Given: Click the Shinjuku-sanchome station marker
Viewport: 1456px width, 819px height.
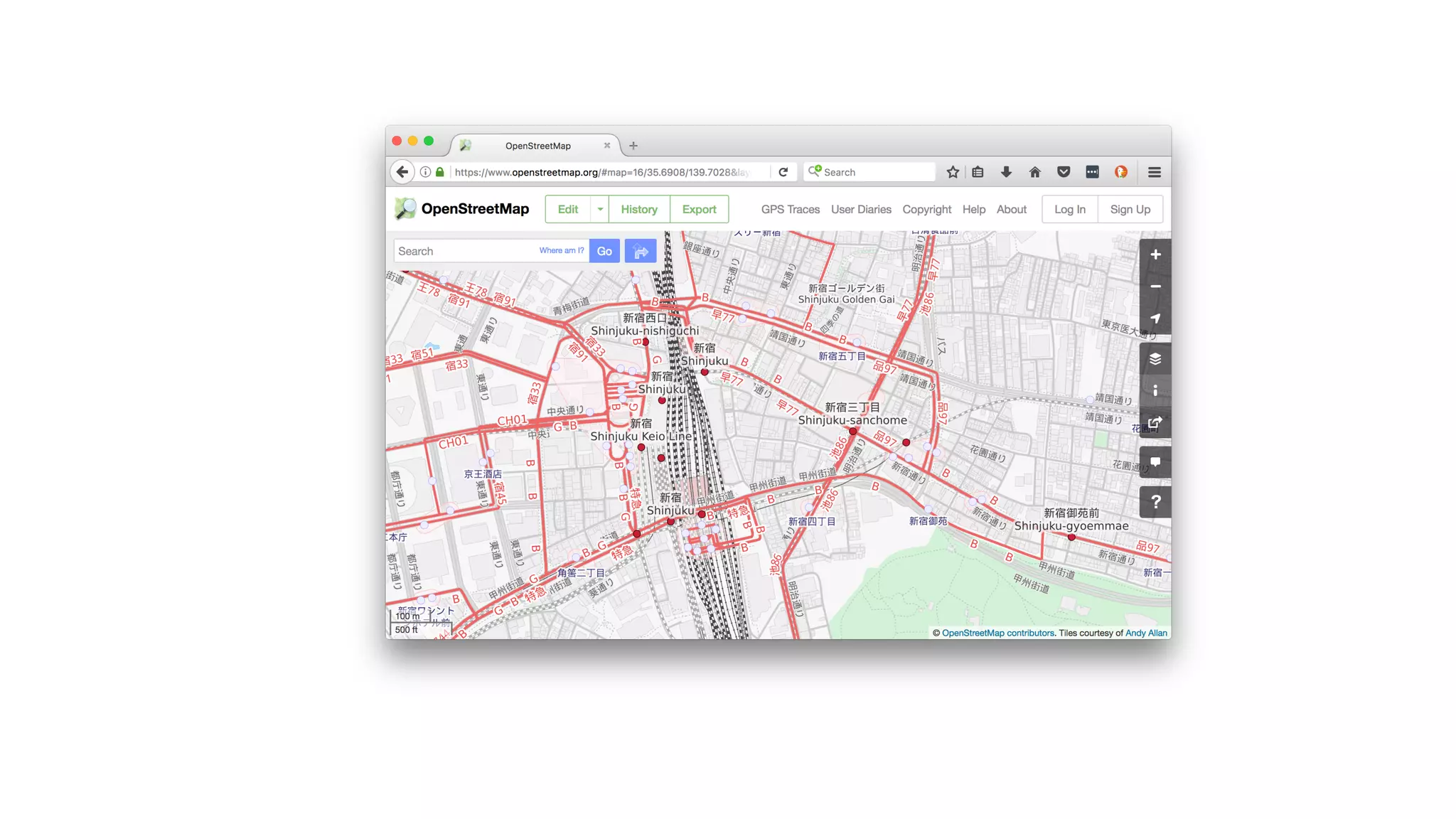Looking at the screenshot, I should (x=853, y=432).
